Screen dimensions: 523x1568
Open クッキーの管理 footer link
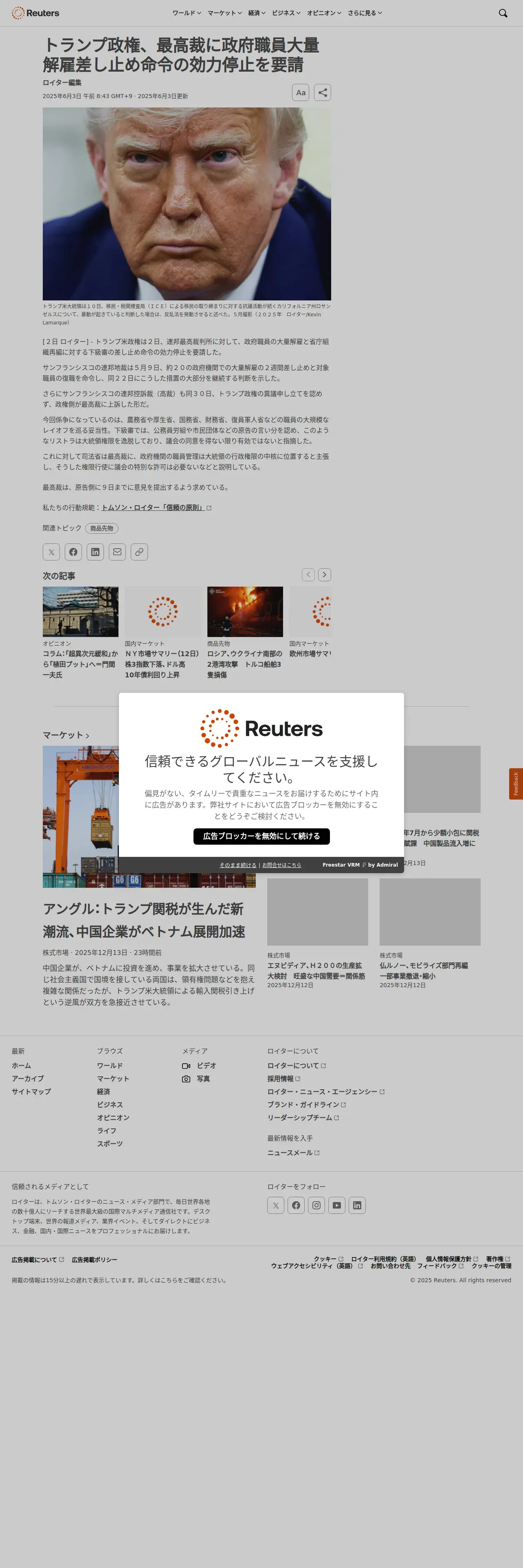(491, 1266)
